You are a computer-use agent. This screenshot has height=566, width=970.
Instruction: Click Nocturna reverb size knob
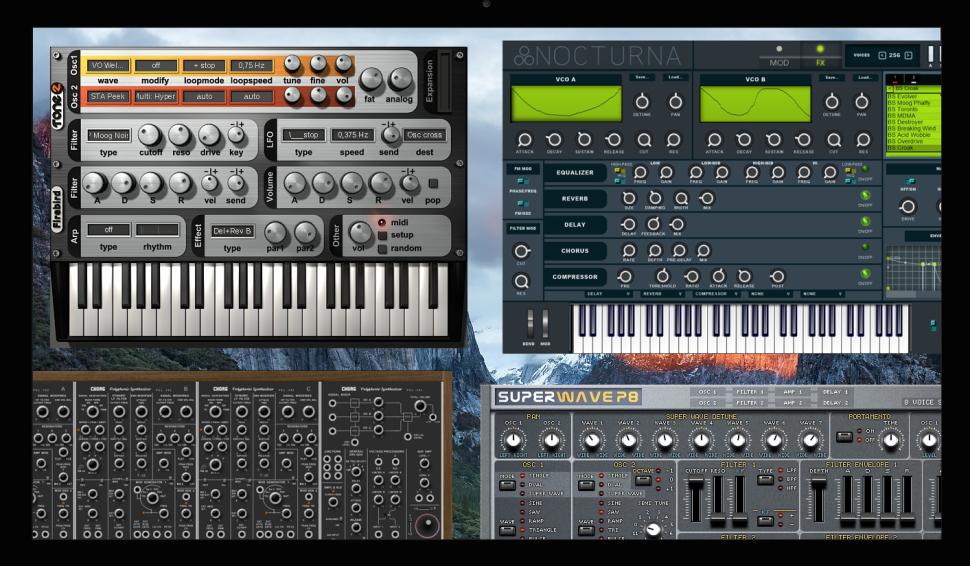629,198
